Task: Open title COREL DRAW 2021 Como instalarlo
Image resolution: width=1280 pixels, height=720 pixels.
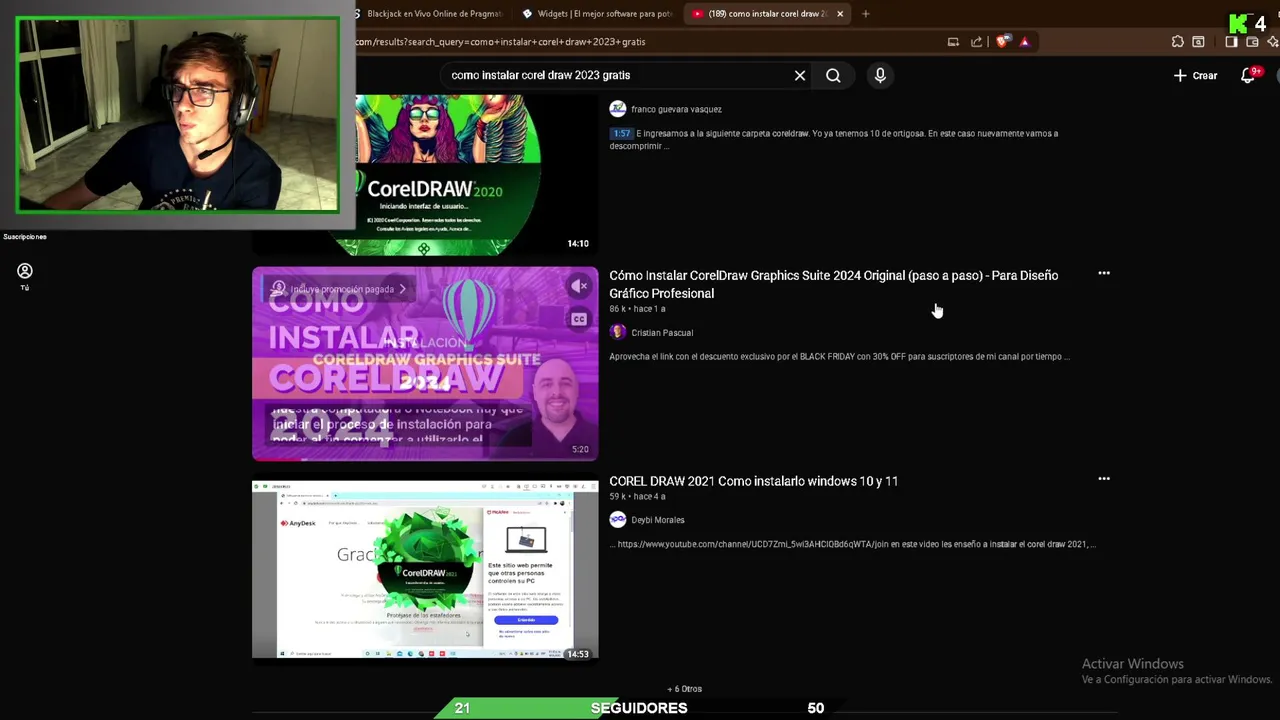Action: click(754, 481)
